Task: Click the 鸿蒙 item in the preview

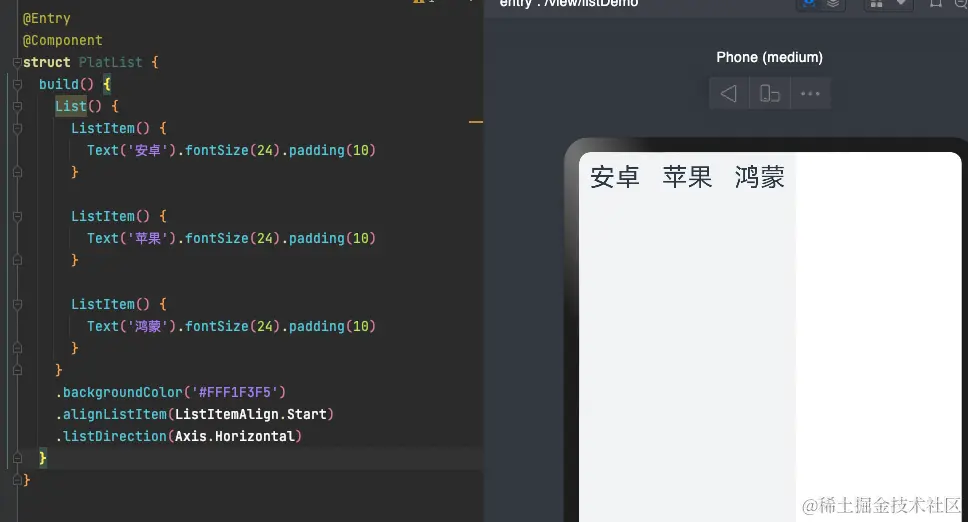Action: 760,177
